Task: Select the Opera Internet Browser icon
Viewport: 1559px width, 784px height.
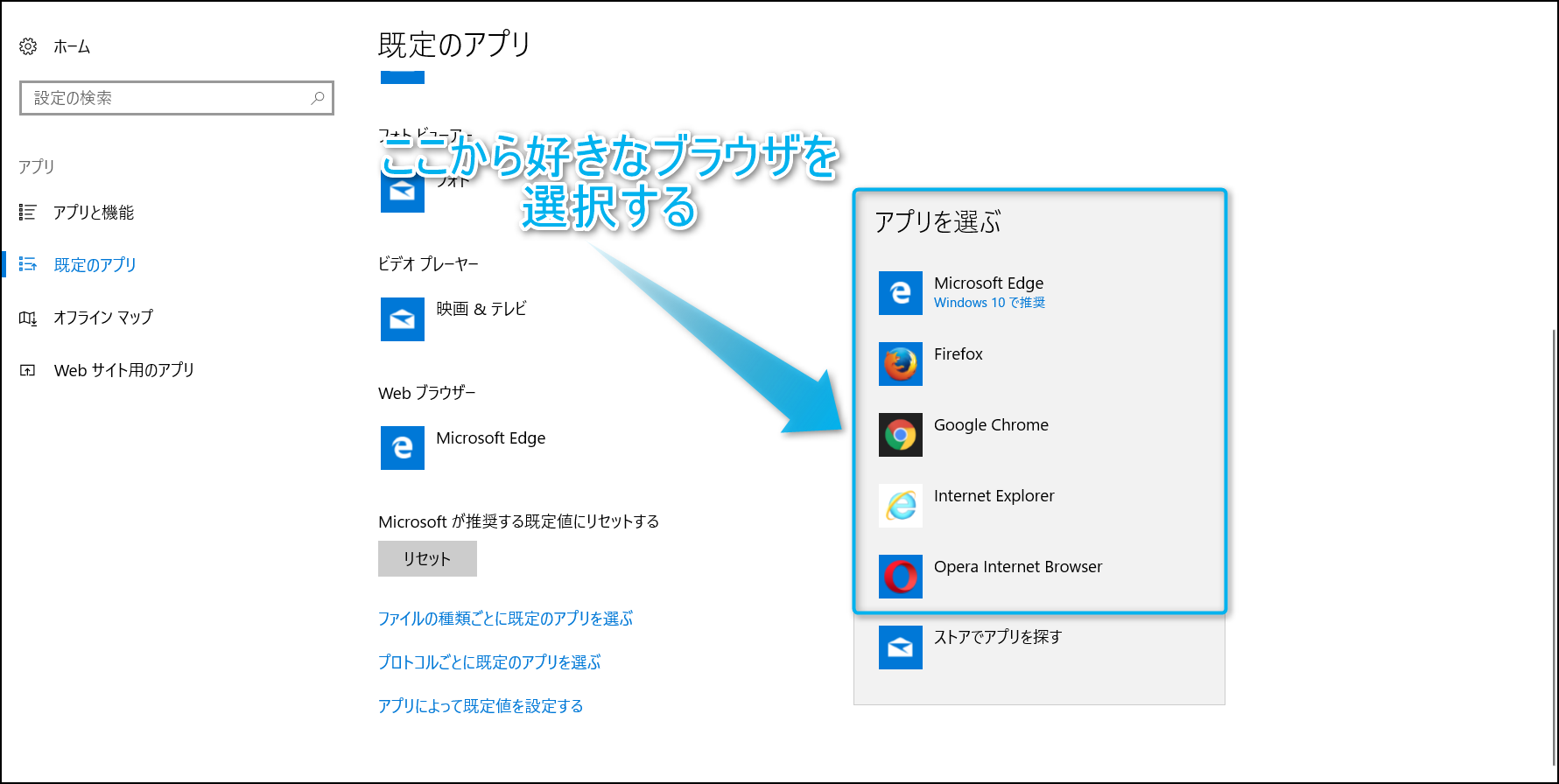Action: [900, 577]
